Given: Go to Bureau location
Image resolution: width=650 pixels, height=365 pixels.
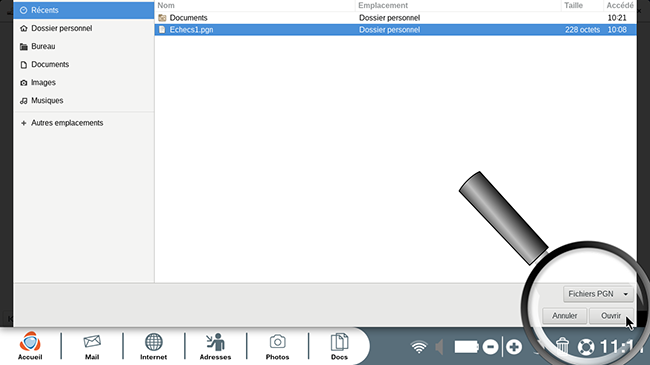Looking at the screenshot, I should click(x=84, y=46).
